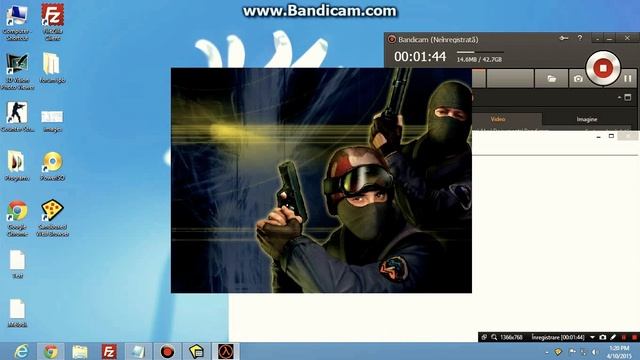Image resolution: width=640 pixels, height=360 pixels.
Task: Open the dropdown arrow in recording bar
Action: point(592,337)
